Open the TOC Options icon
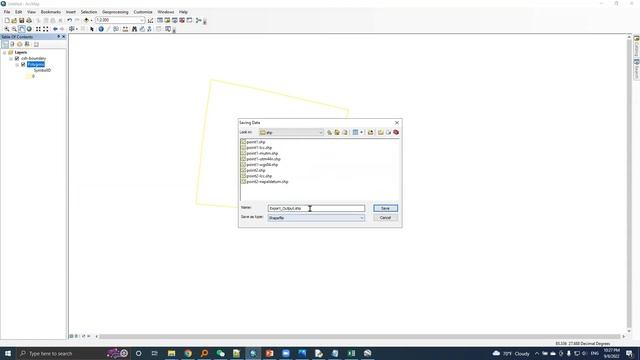 point(36,44)
